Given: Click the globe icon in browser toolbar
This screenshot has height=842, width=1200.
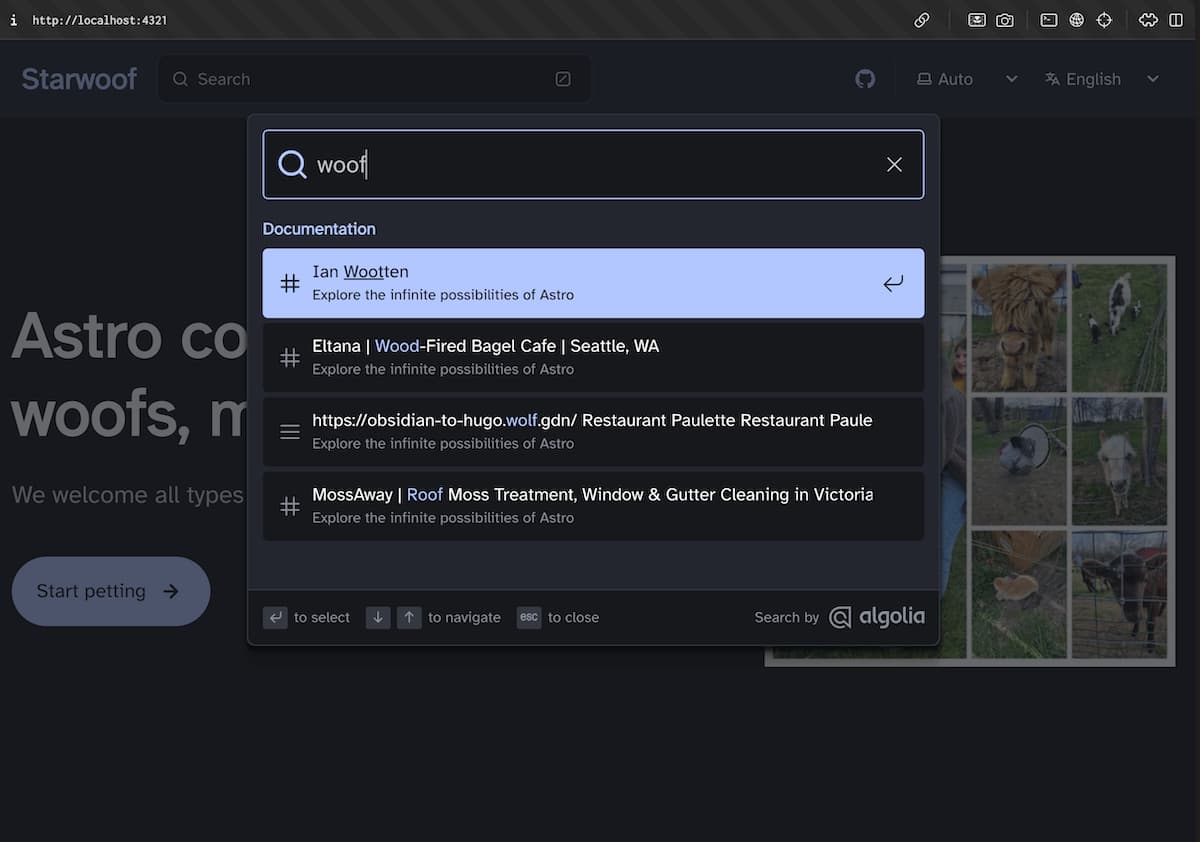Looking at the screenshot, I should (1077, 20).
